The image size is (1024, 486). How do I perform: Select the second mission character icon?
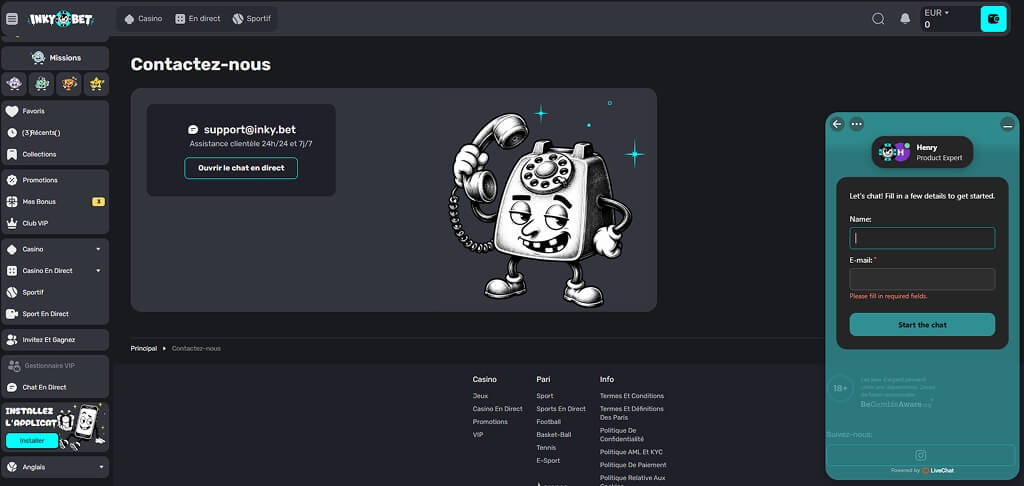click(x=42, y=84)
